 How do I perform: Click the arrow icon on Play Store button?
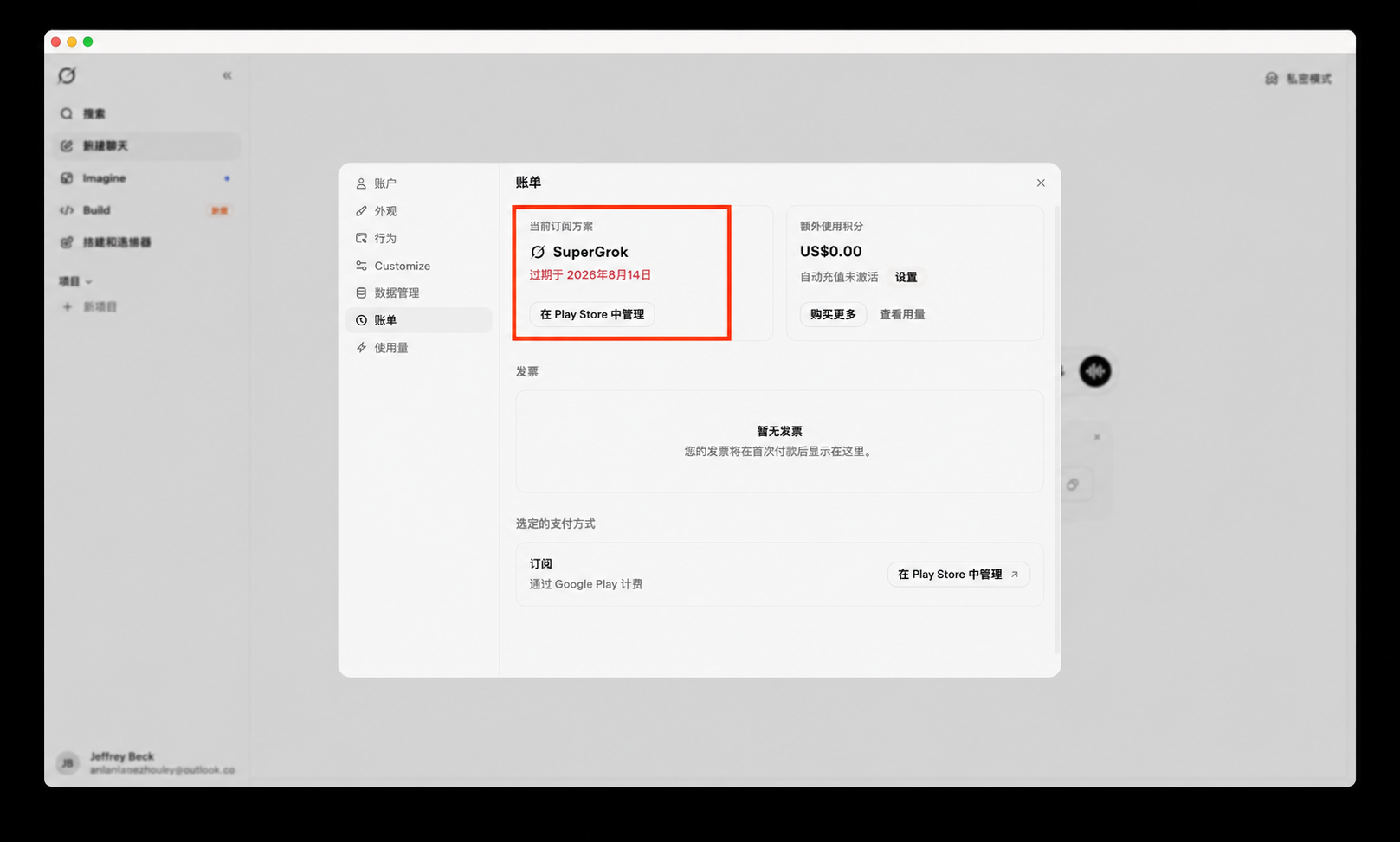tap(1015, 574)
